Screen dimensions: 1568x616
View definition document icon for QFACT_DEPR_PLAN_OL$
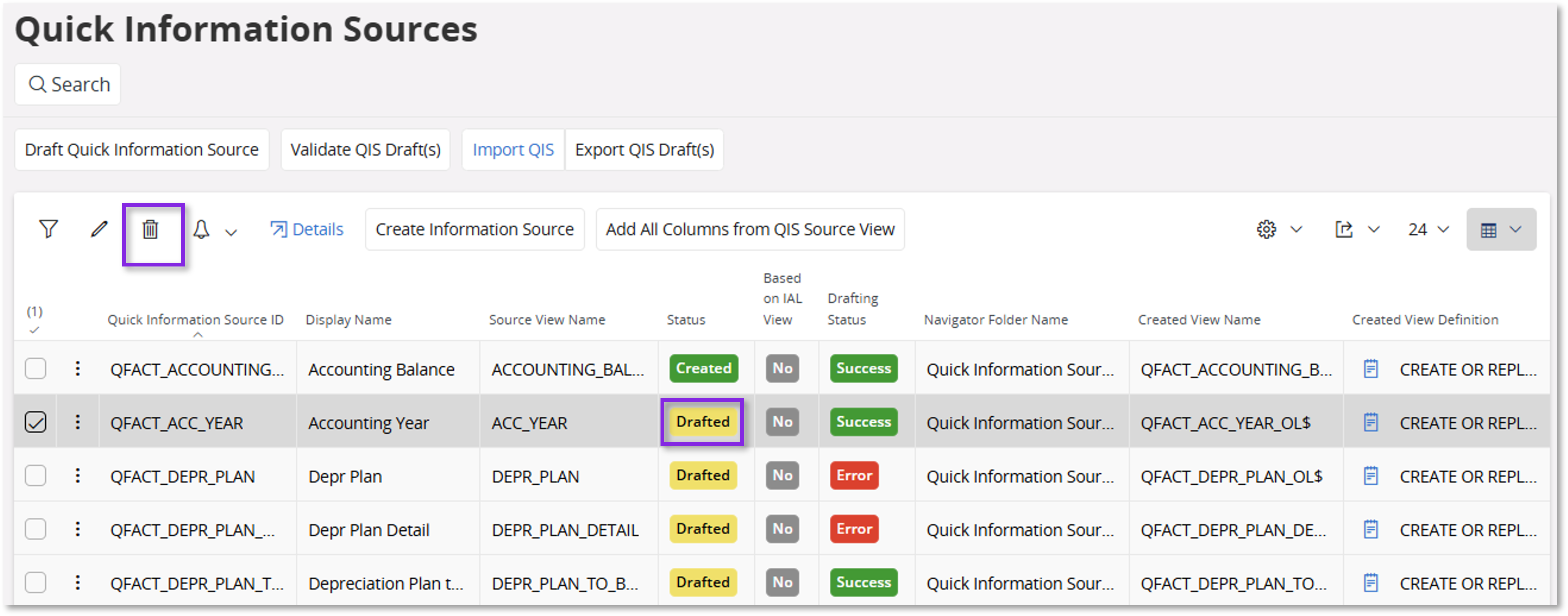[x=1370, y=476]
